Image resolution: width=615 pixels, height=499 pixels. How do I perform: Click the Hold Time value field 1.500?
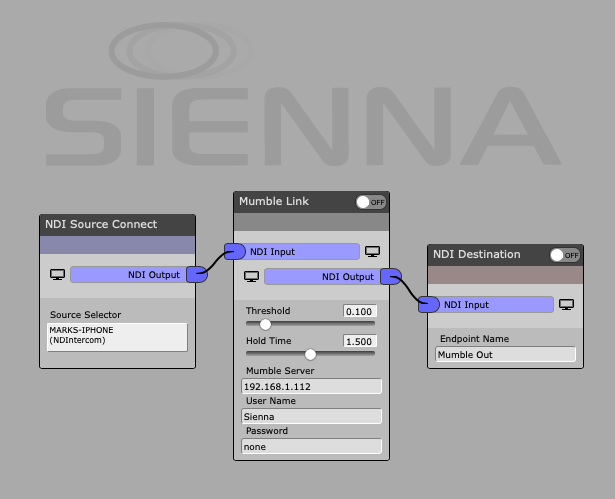tap(360, 341)
